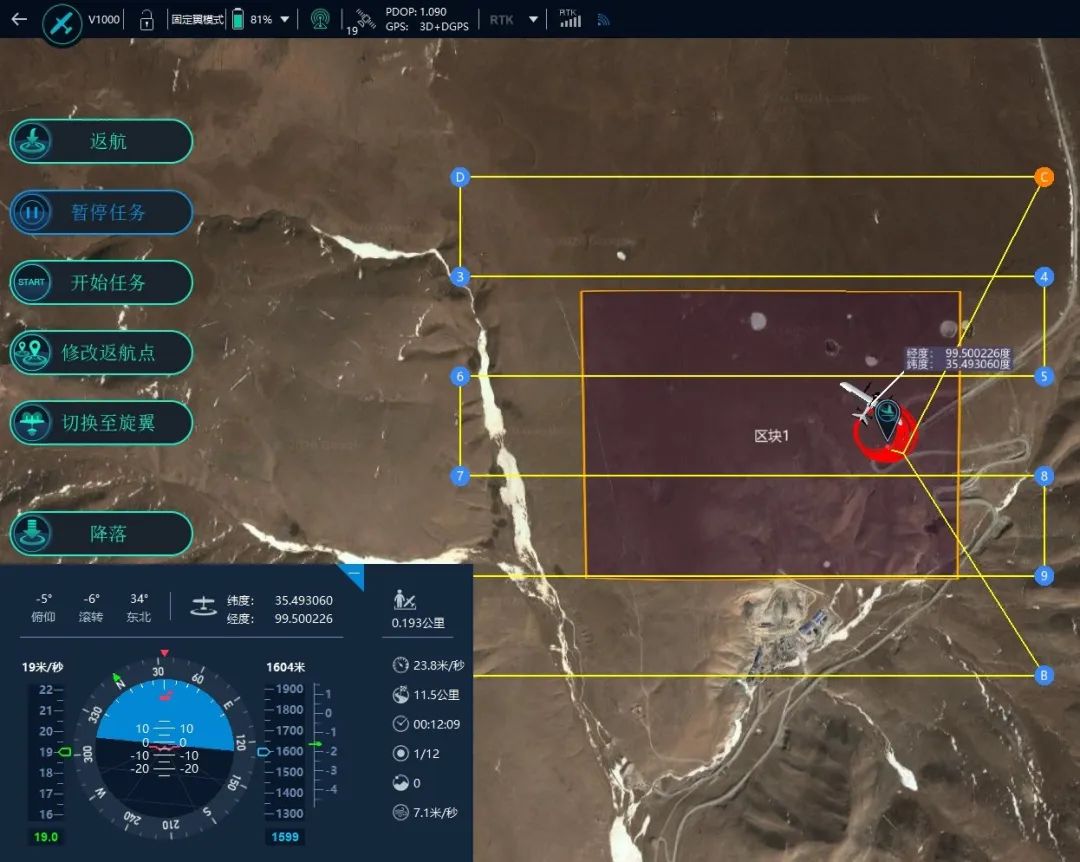Click the 返航 return home button
Viewport: 1080px width, 862px height.
[101, 141]
